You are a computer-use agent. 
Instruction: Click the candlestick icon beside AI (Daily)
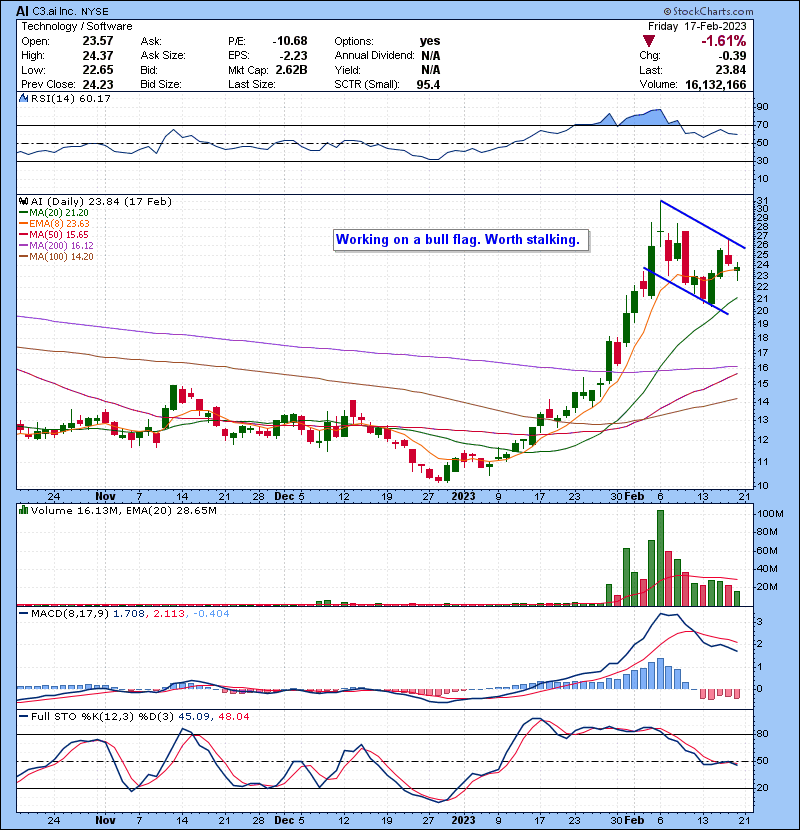point(23,201)
